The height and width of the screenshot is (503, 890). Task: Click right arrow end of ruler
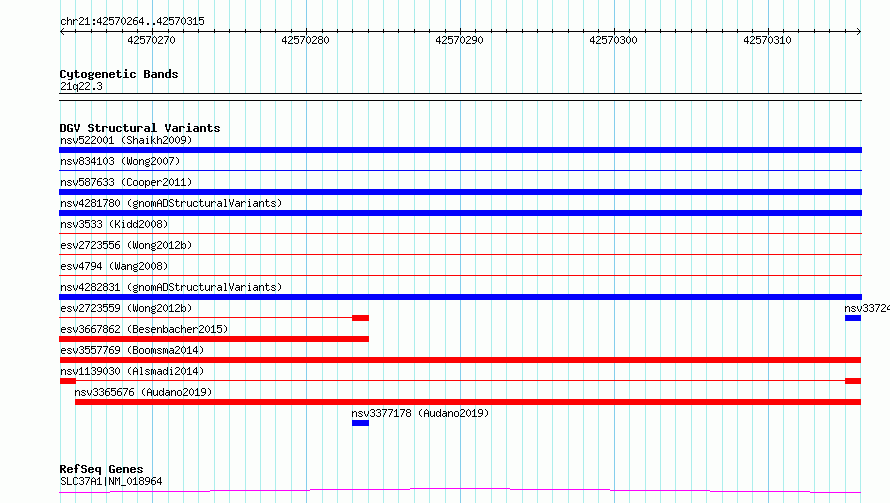click(x=859, y=31)
